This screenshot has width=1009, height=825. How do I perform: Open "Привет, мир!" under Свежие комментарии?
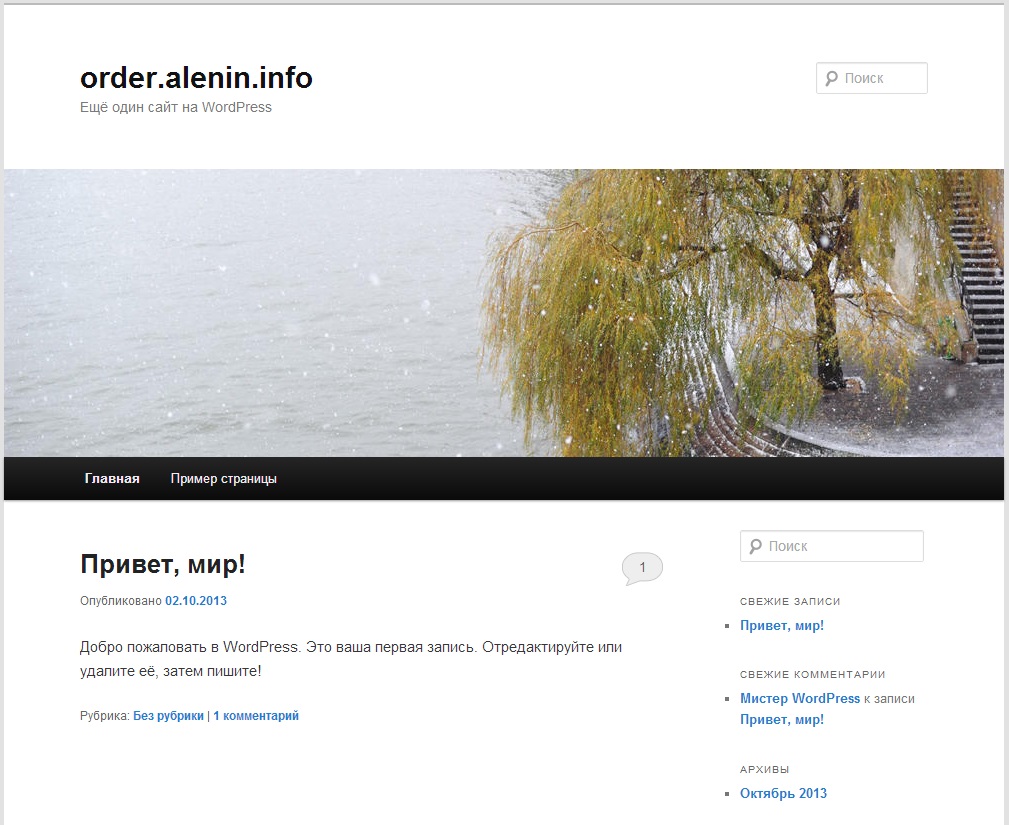pos(781,719)
